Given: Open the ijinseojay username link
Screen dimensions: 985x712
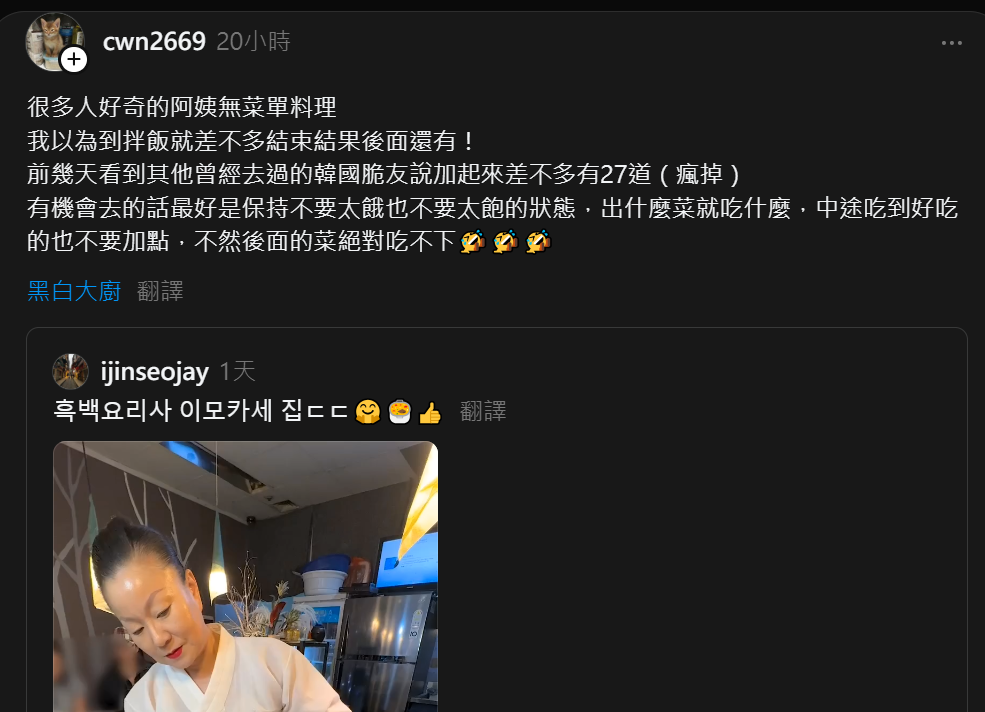Looking at the screenshot, I should (155, 372).
